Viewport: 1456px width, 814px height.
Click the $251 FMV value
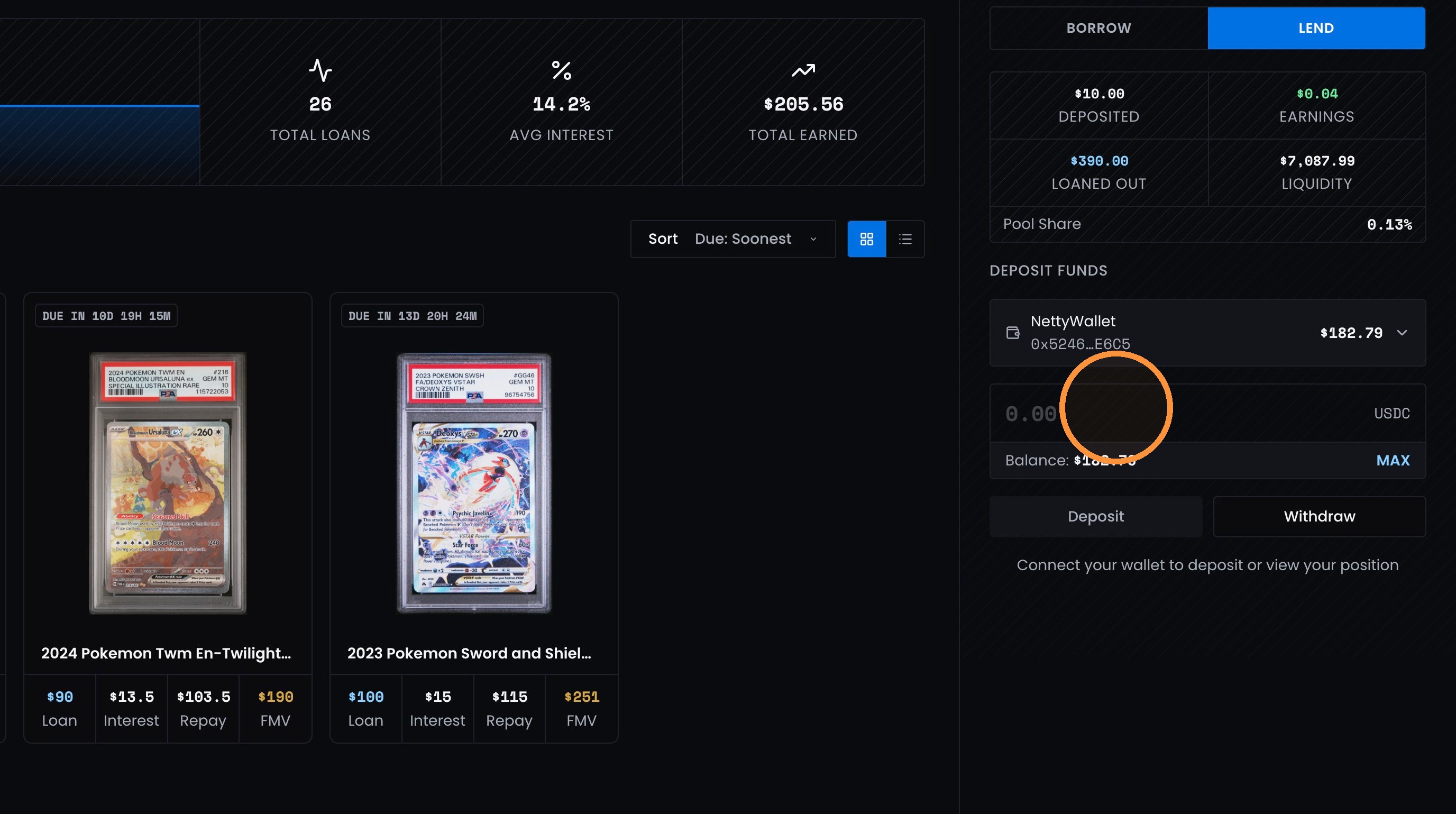tap(582, 697)
